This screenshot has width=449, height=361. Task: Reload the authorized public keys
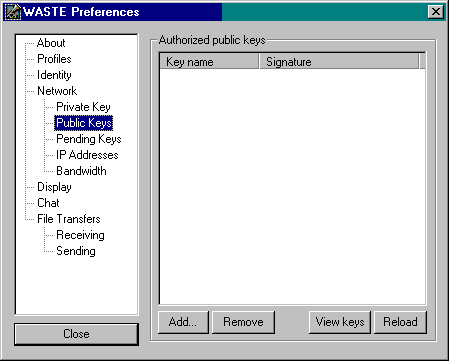400,322
